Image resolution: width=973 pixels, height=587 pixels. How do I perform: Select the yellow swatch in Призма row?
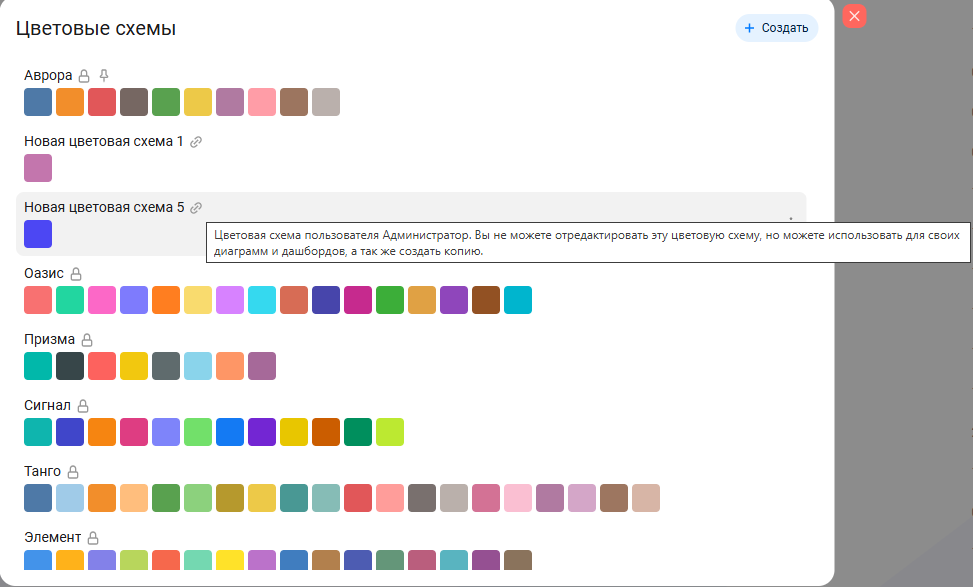tap(134, 366)
